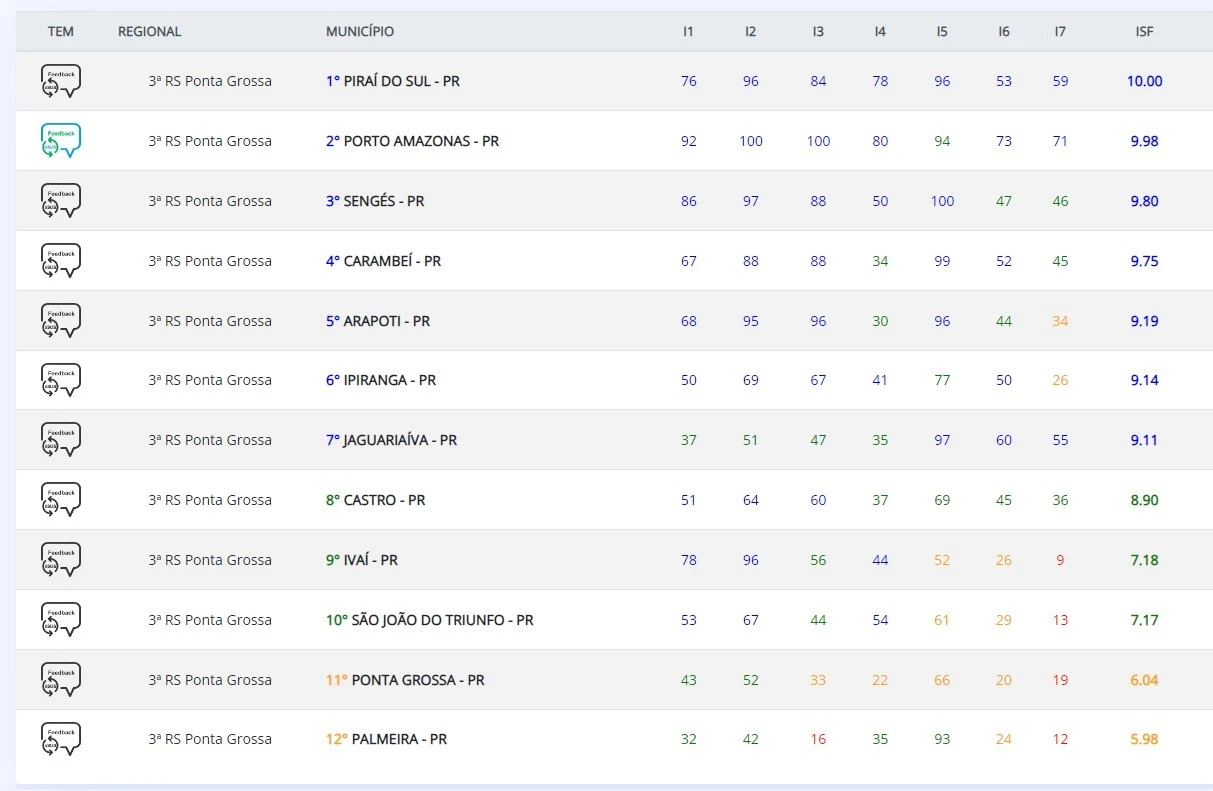Select the 11° PONTA GROSSA - PR municipality

point(405,680)
